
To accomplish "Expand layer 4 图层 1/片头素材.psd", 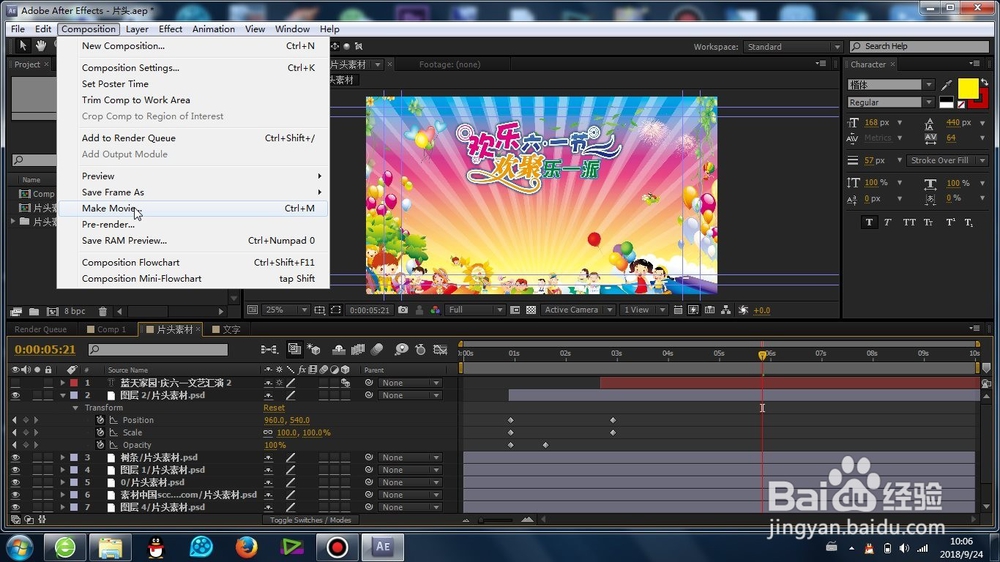I will (62, 470).
